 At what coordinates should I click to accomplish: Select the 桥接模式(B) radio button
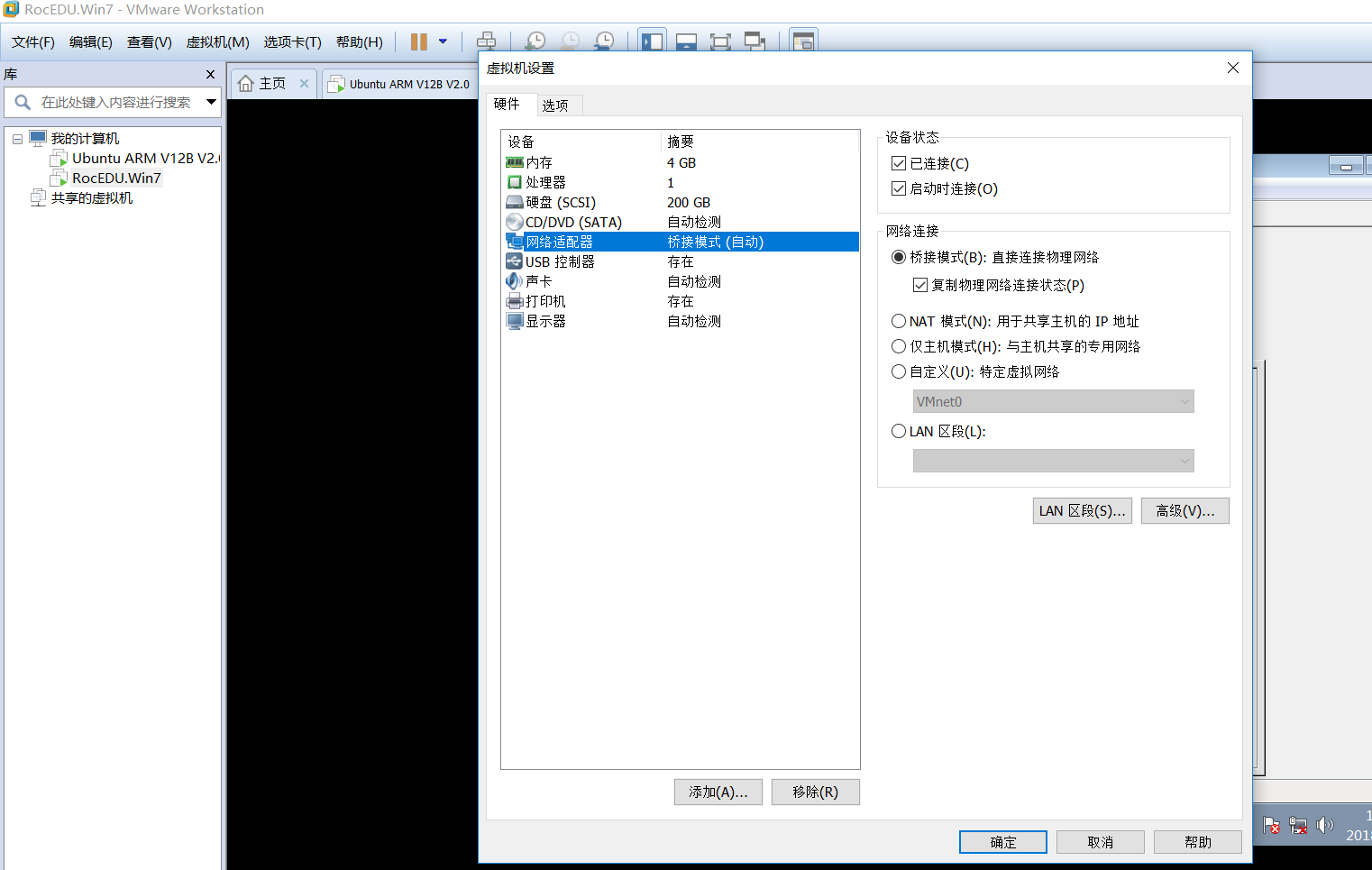click(899, 257)
